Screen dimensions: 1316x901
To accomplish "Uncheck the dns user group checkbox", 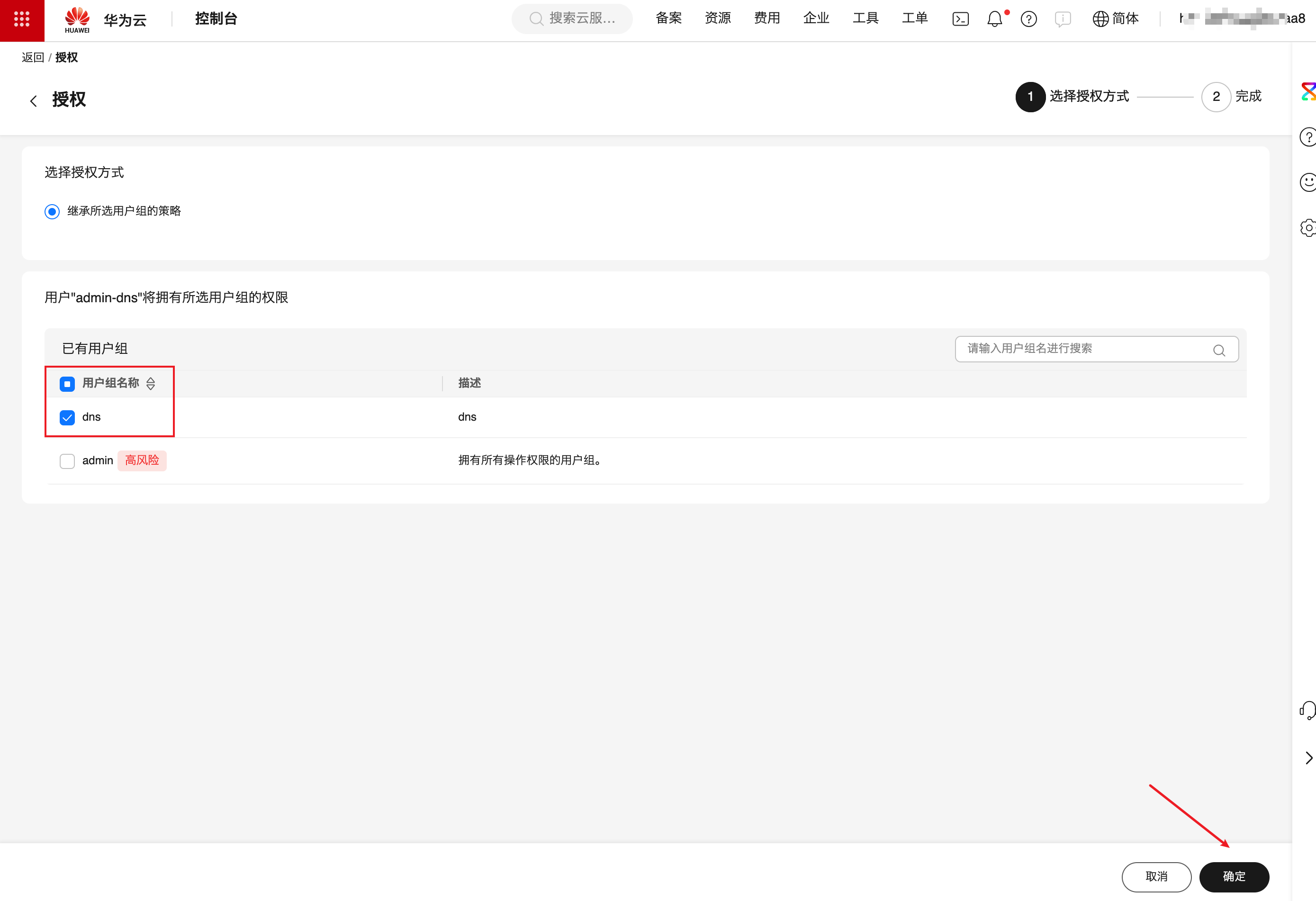I will pyautogui.click(x=67, y=418).
